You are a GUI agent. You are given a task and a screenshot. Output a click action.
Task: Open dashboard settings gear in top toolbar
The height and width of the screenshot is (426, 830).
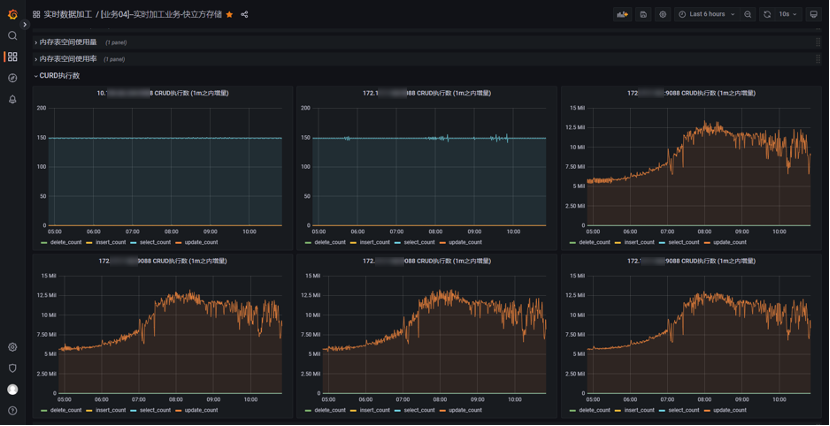click(663, 15)
